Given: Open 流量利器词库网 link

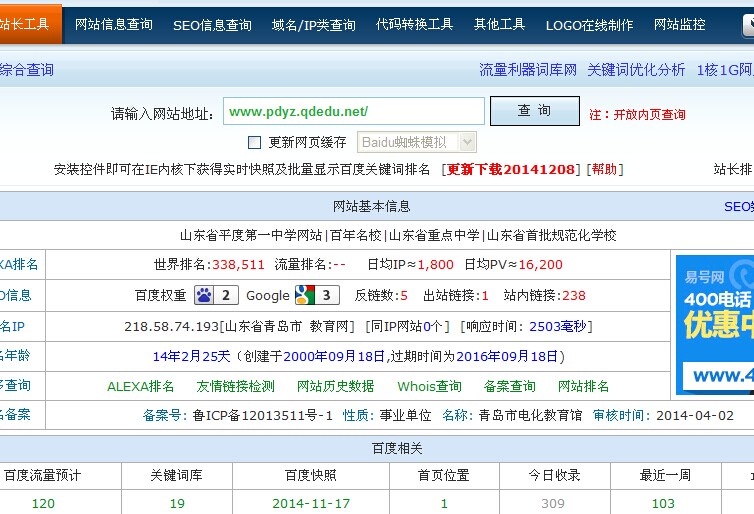Looking at the screenshot, I should [528, 70].
